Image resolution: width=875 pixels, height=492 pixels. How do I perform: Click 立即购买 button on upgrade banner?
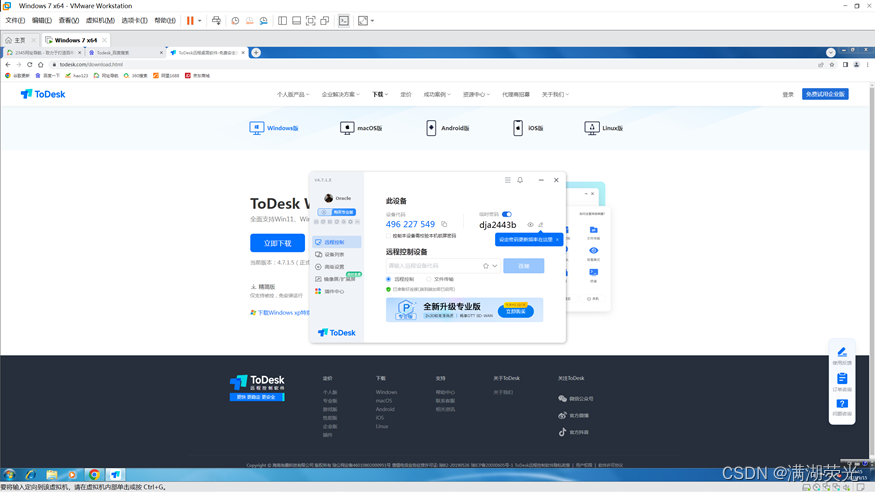pyautogui.click(x=516, y=311)
